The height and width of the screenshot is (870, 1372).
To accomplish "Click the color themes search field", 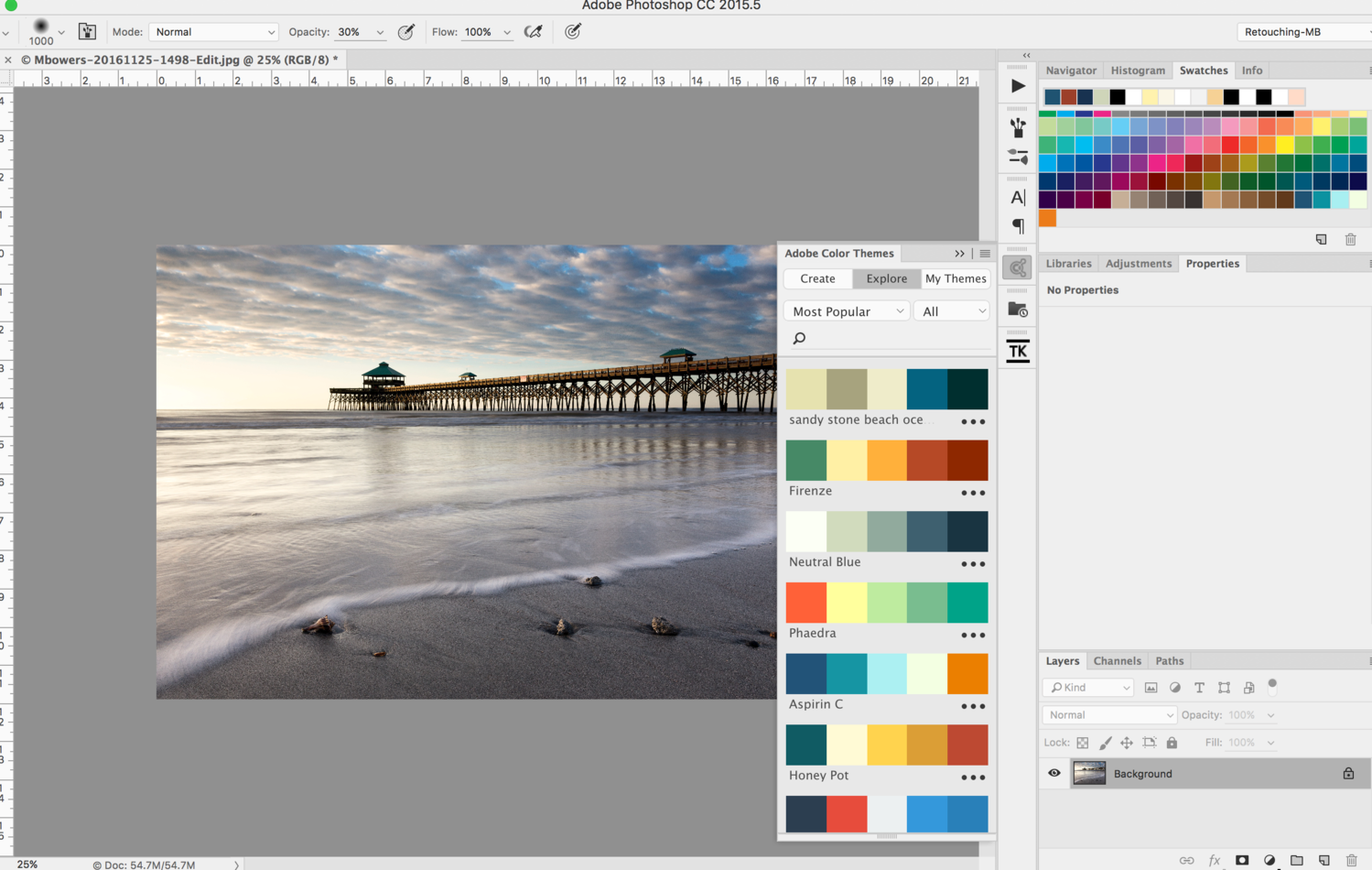I will click(888, 338).
